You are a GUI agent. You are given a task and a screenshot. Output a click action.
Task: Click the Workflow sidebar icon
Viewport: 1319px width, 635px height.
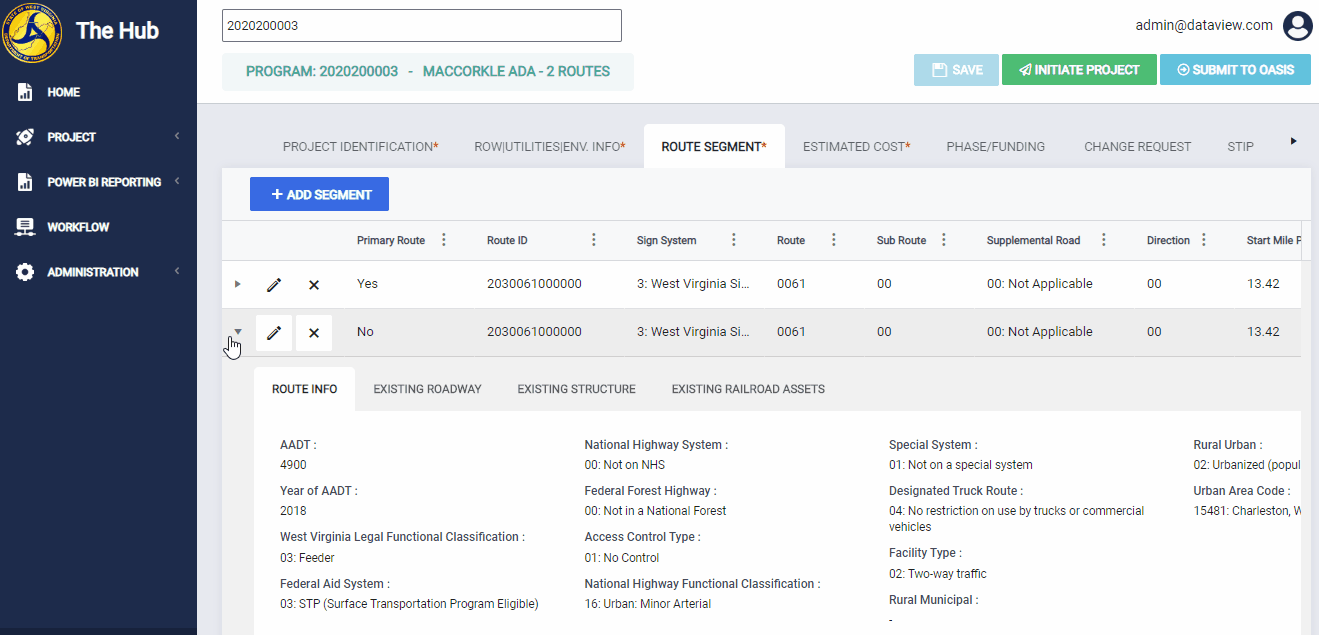[26, 227]
